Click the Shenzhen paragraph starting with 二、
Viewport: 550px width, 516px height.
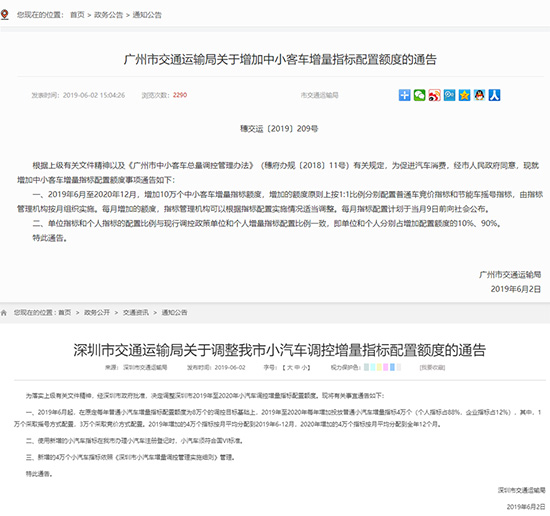point(134,441)
